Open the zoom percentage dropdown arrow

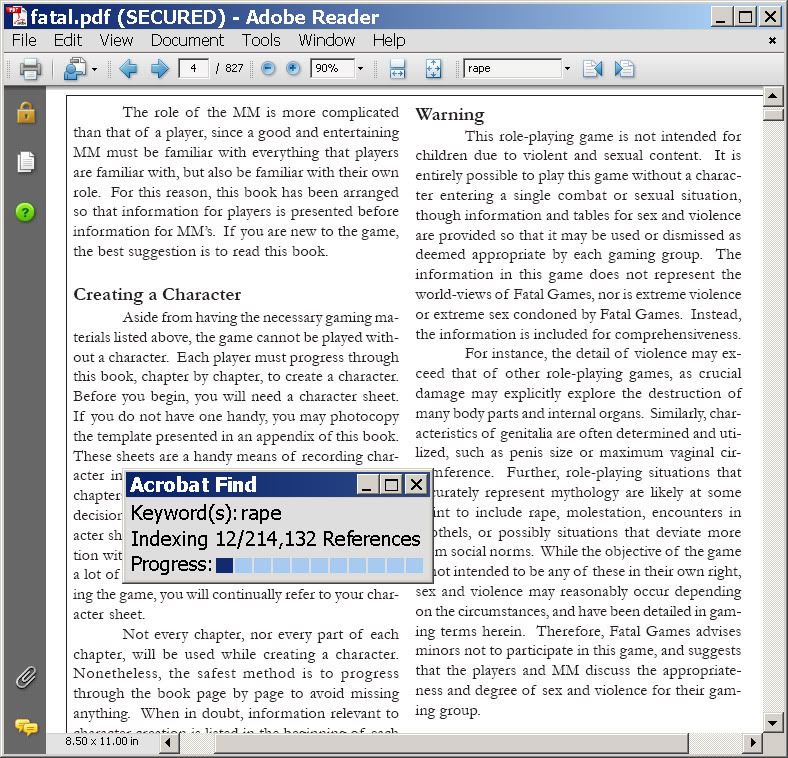tap(360, 68)
